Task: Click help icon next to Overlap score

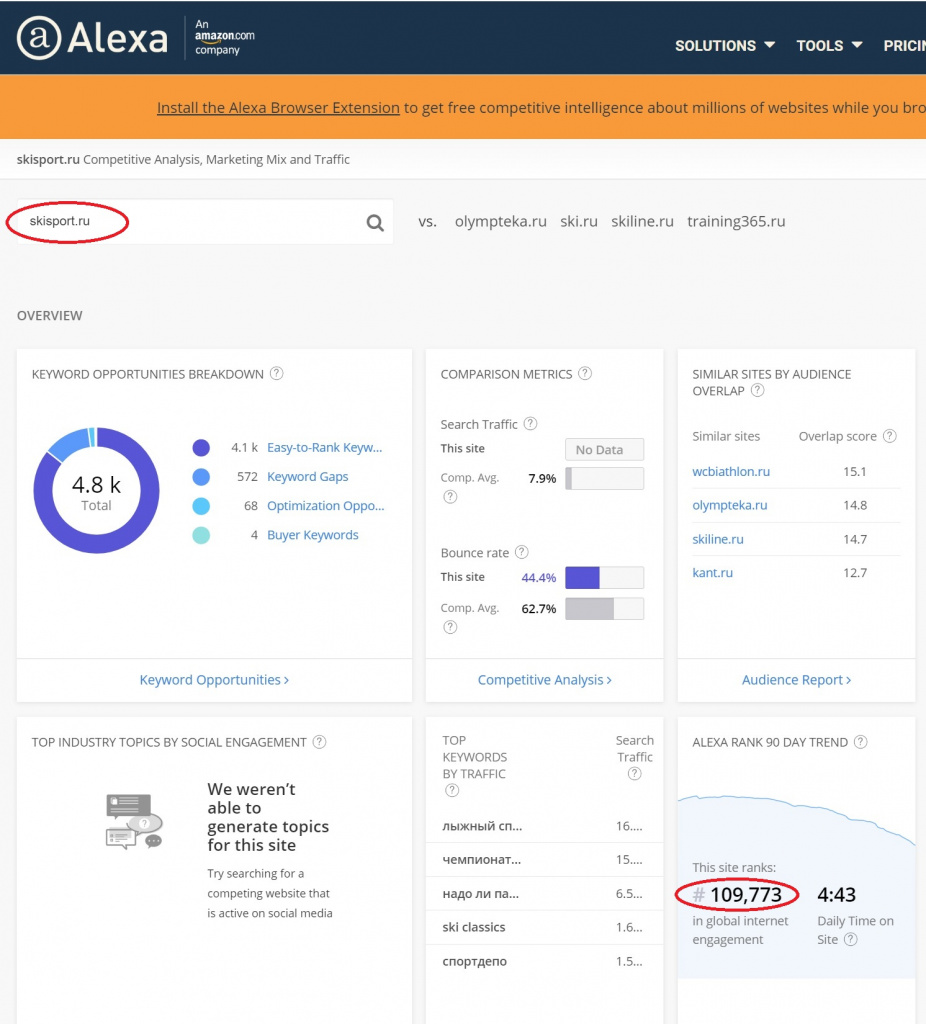Action: [x=889, y=436]
